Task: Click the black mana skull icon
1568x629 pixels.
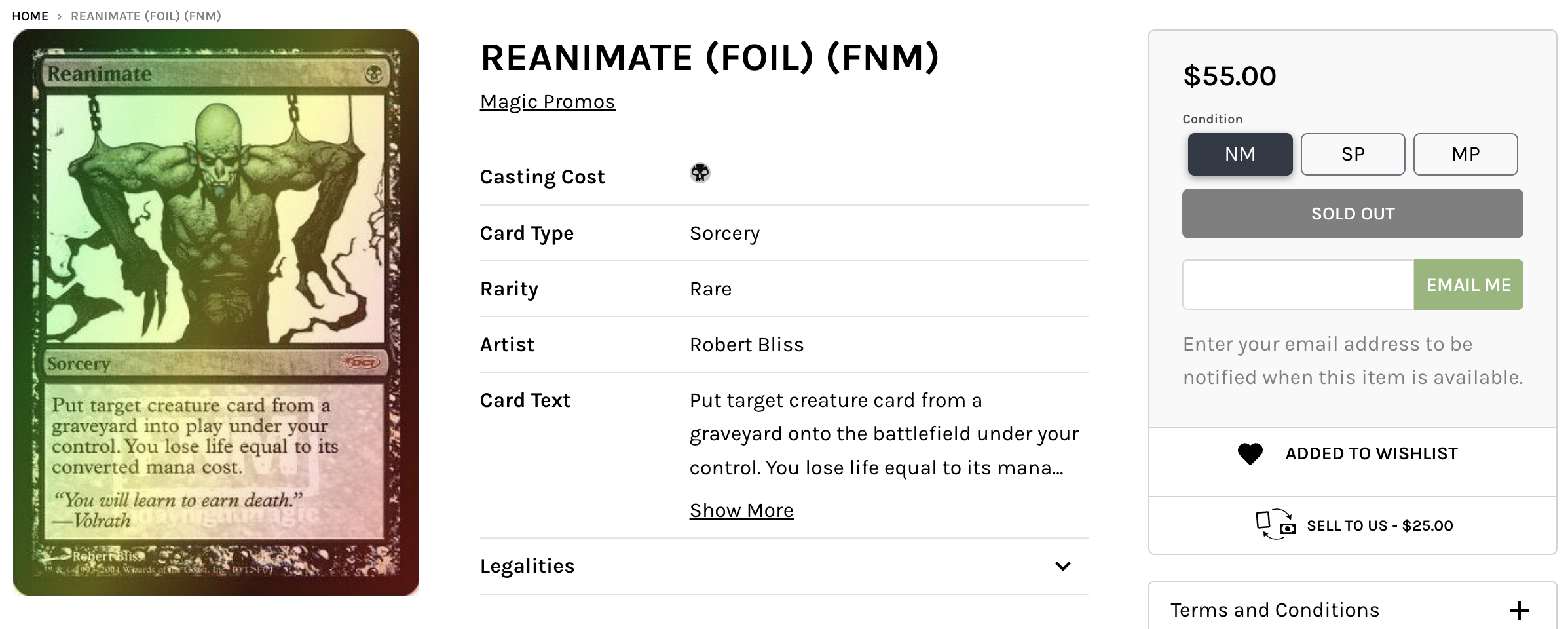Action: pos(700,173)
